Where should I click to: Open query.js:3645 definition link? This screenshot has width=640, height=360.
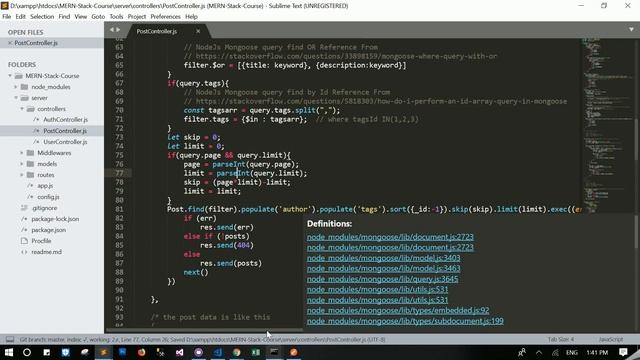382,279
